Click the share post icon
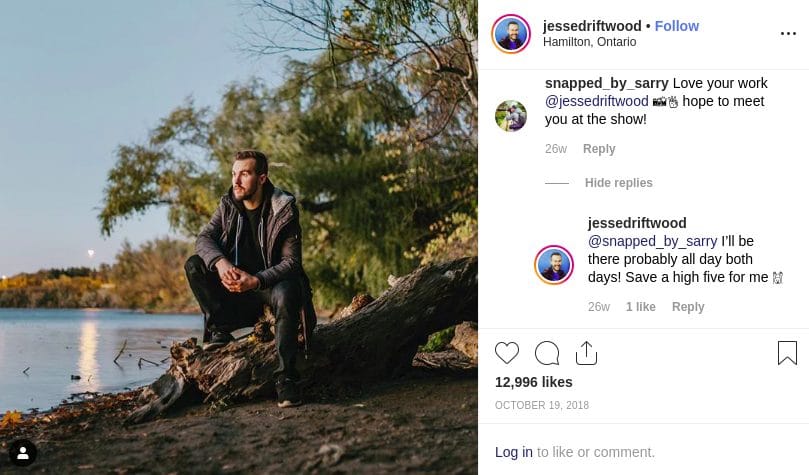The width and height of the screenshot is (809, 475). 586,353
